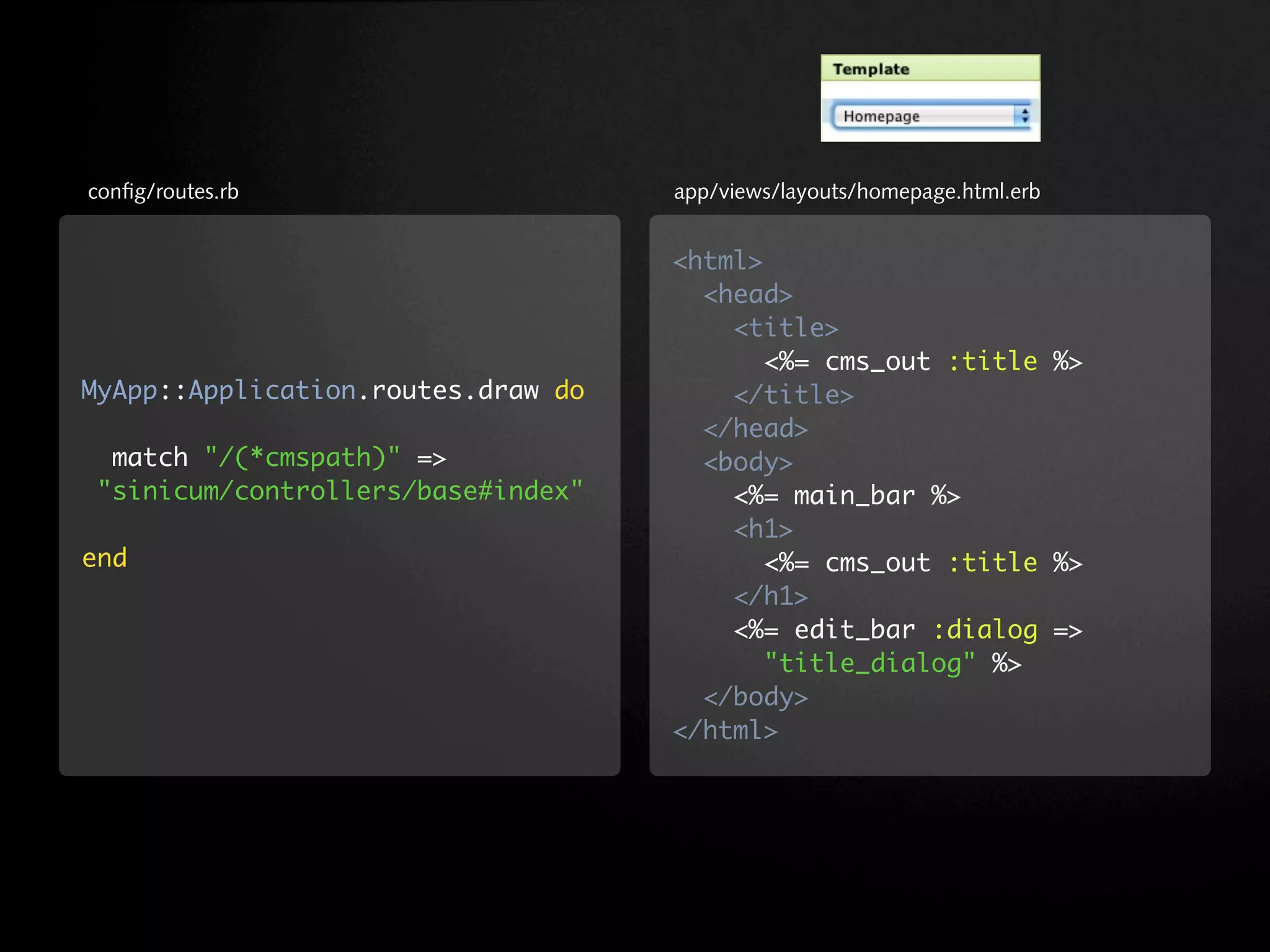Click the opening <h1> tag
Viewport: 1270px width, 952px height.
pos(763,529)
